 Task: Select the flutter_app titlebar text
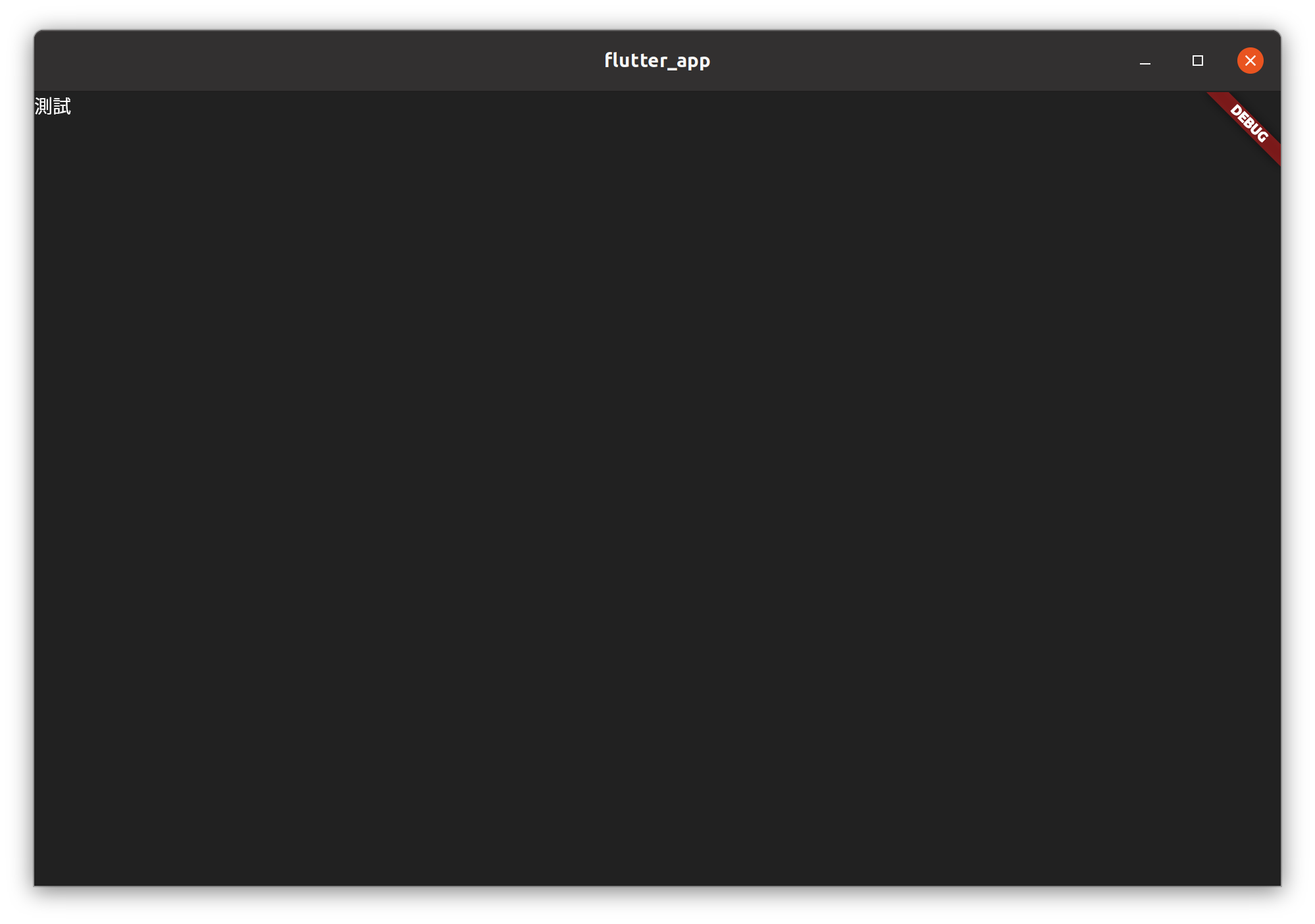[657, 60]
